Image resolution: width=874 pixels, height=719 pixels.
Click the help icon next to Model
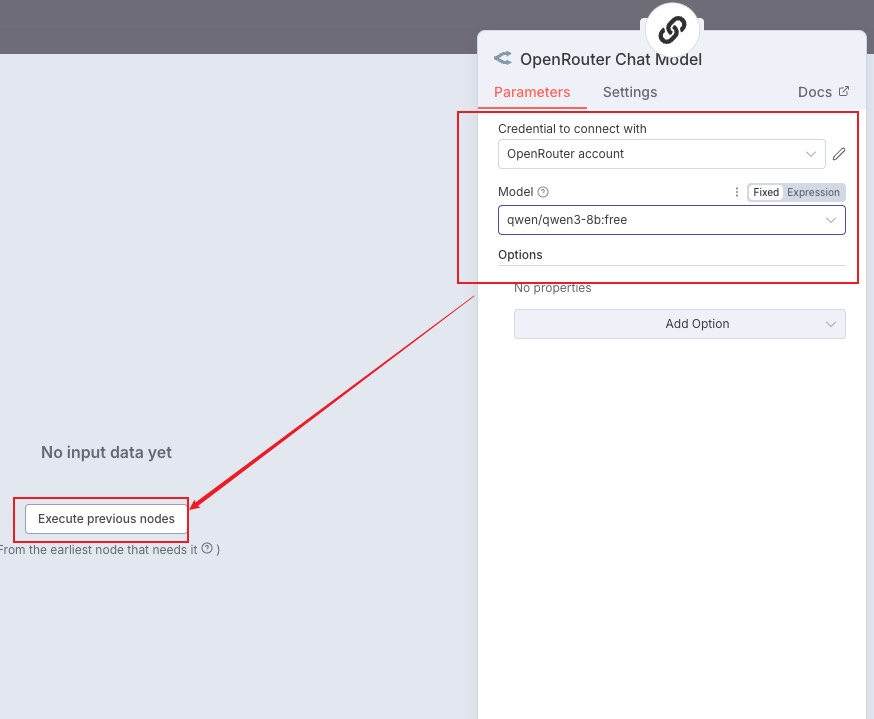(543, 192)
